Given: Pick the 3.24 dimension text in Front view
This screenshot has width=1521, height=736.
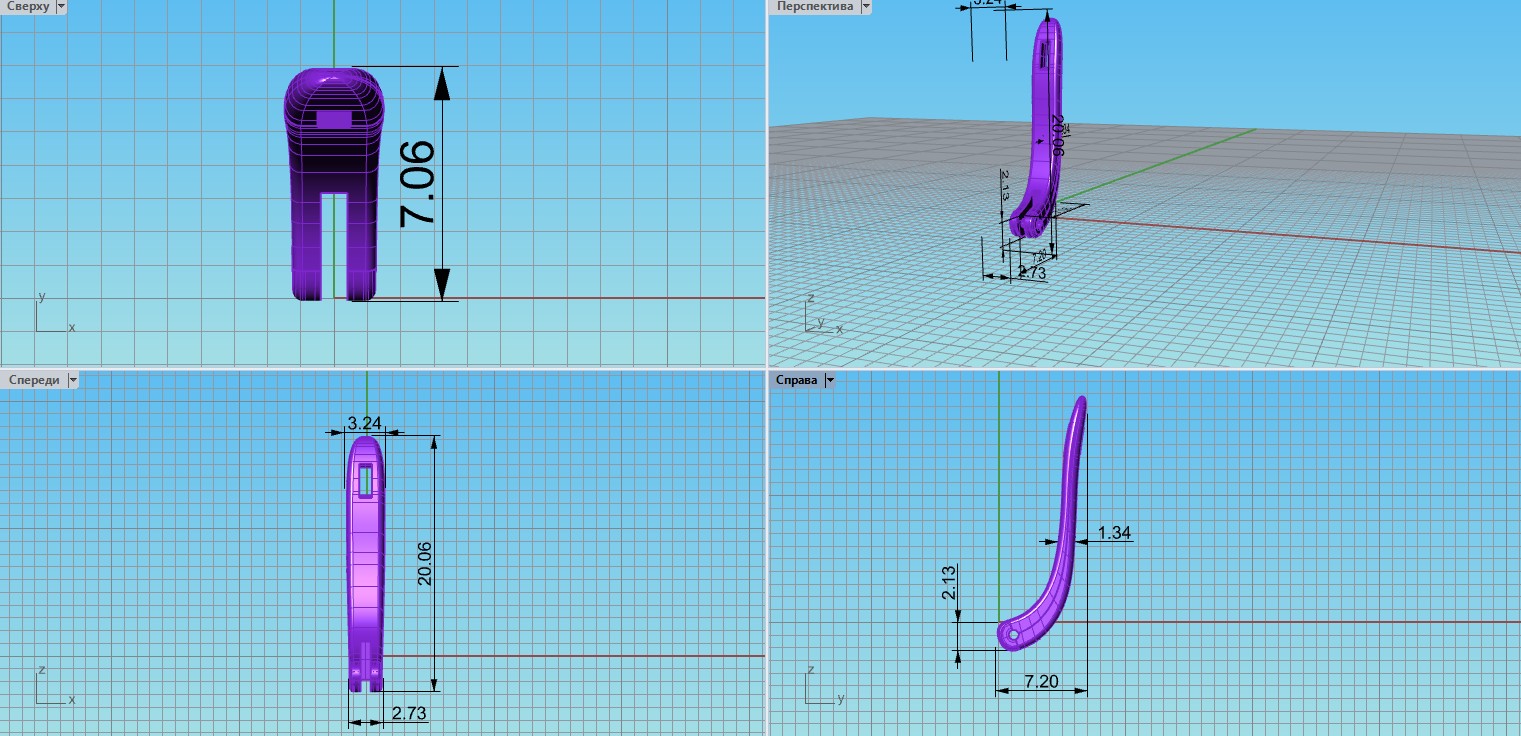Looking at the screenshot, I should (365, 423).
